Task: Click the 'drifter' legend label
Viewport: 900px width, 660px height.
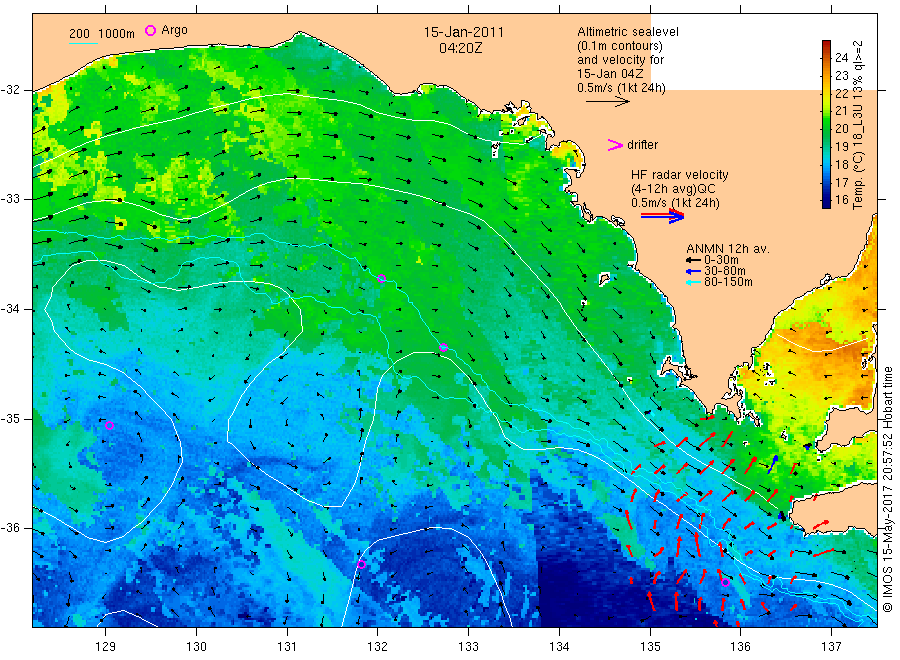Action: point(642,145)
